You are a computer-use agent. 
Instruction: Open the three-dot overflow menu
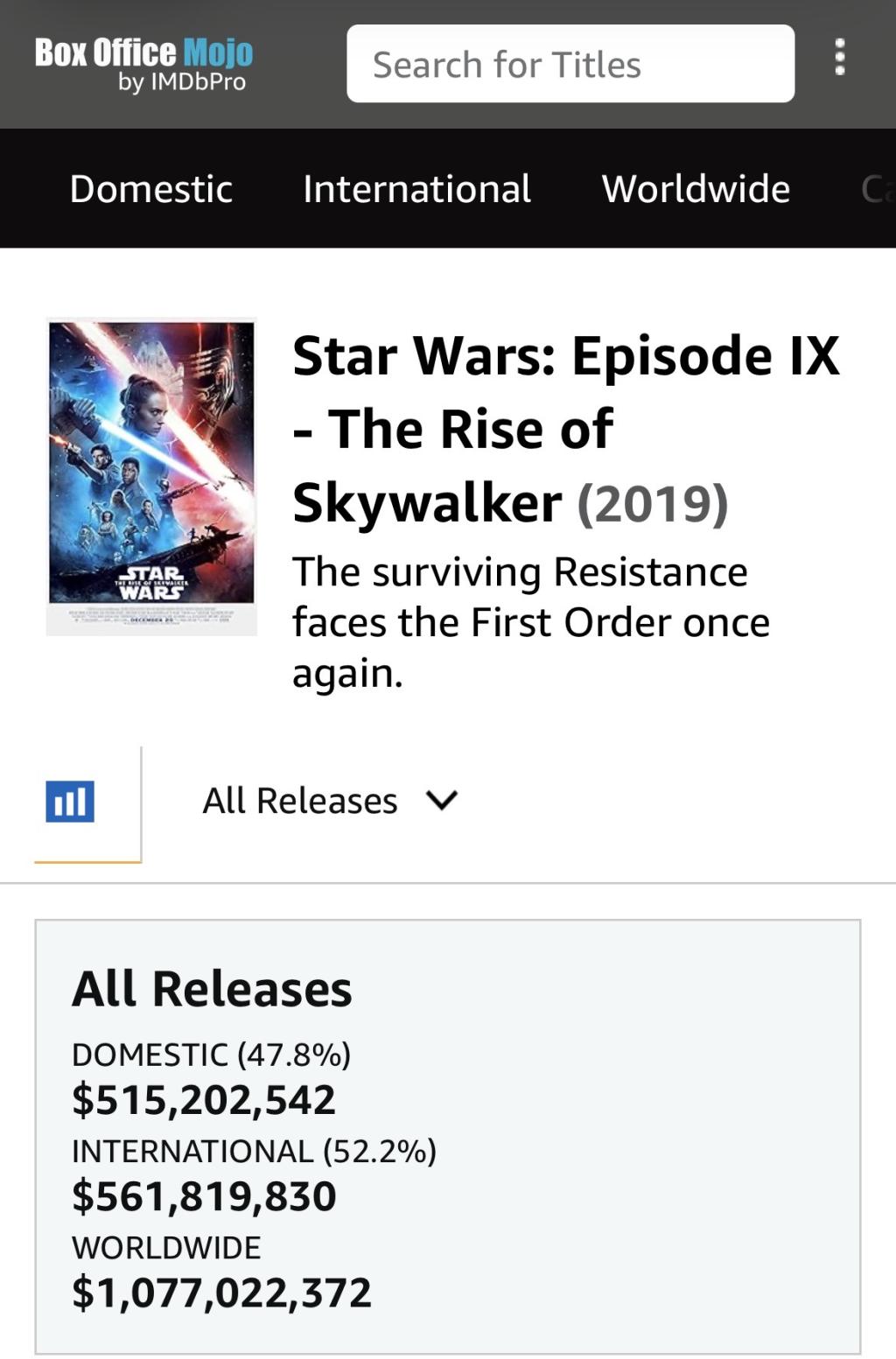pos(839,58)
